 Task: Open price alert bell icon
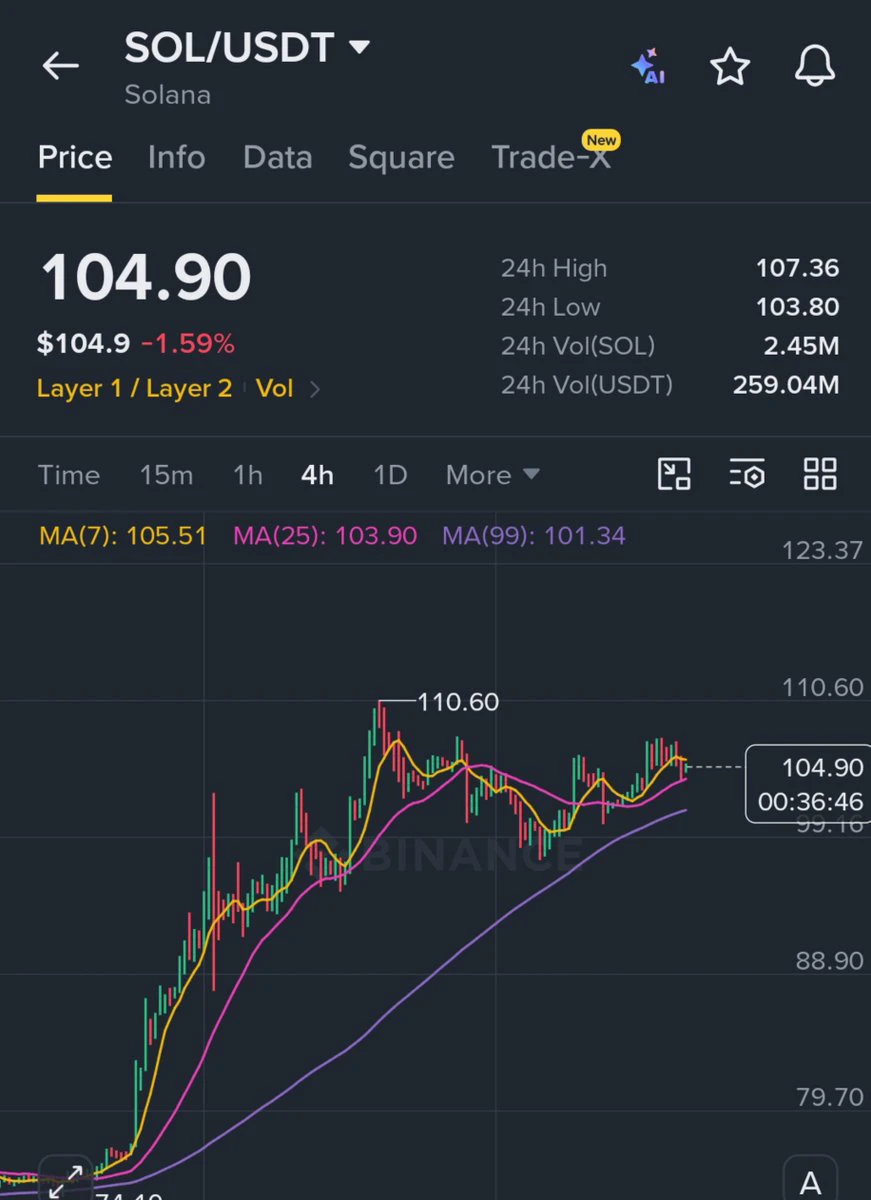(x=814, y=67)
